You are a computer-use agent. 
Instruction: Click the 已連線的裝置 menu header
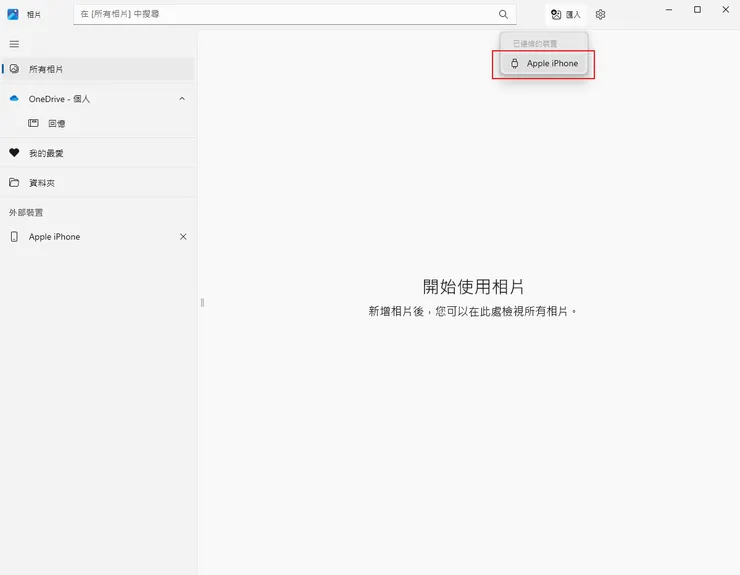(535, 43)
